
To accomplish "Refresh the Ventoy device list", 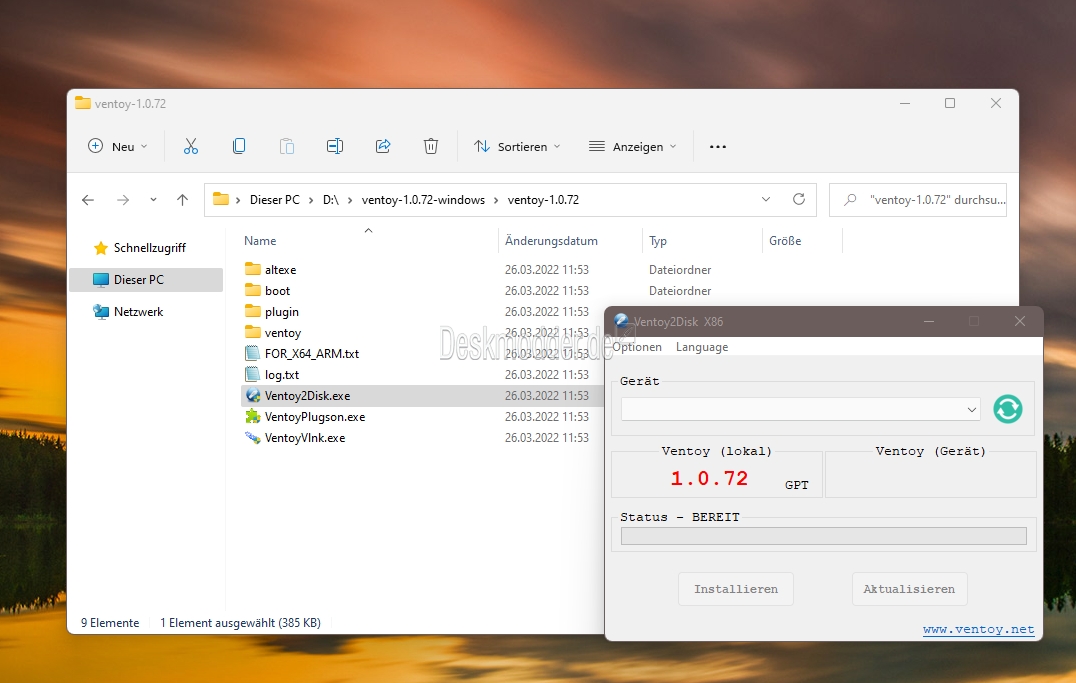I will [1007, 409].
